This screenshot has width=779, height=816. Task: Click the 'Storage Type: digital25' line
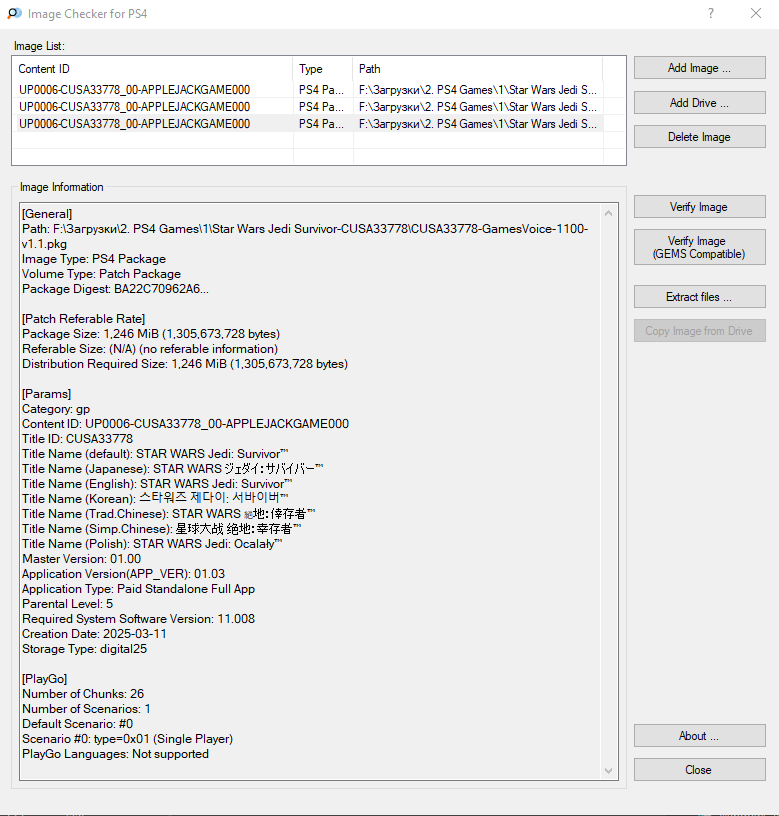[x=84, y=649]
